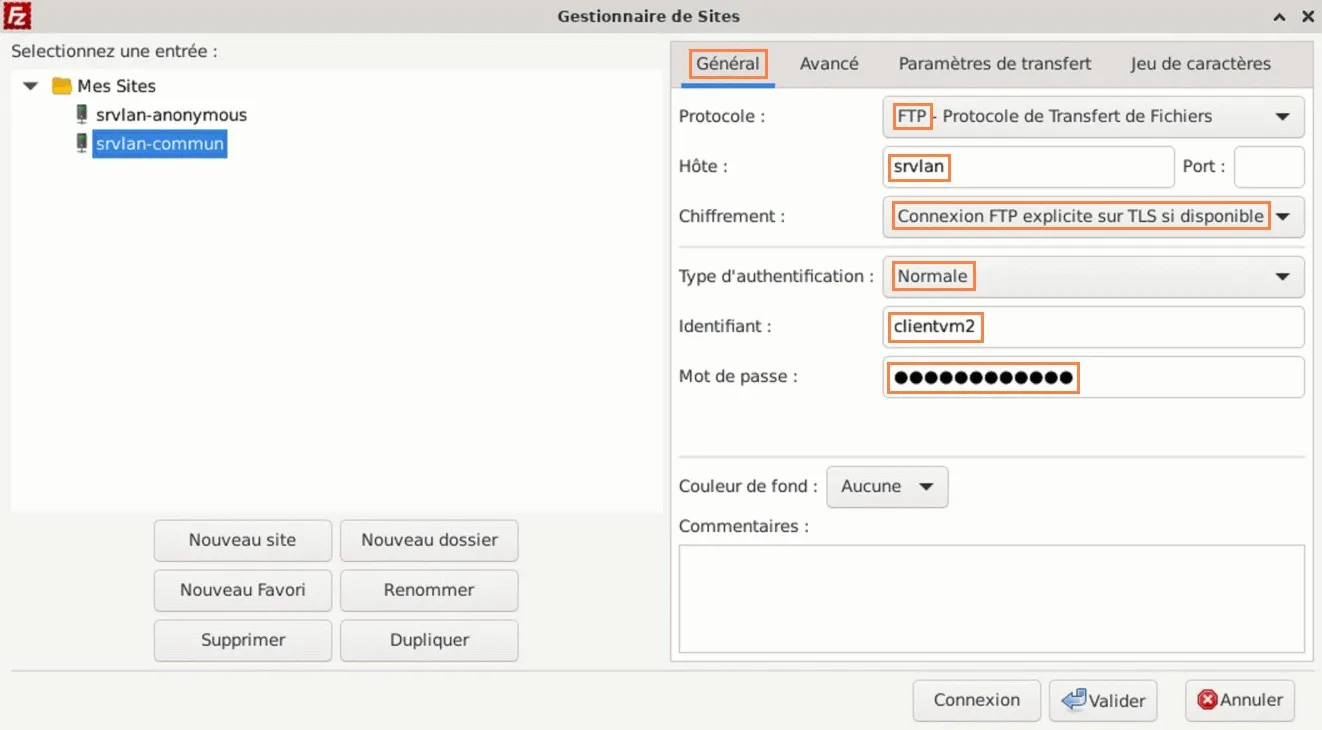Click into the Commentaires text area
This screenshot has width=1322, height=730.
(x=992, y=599)
